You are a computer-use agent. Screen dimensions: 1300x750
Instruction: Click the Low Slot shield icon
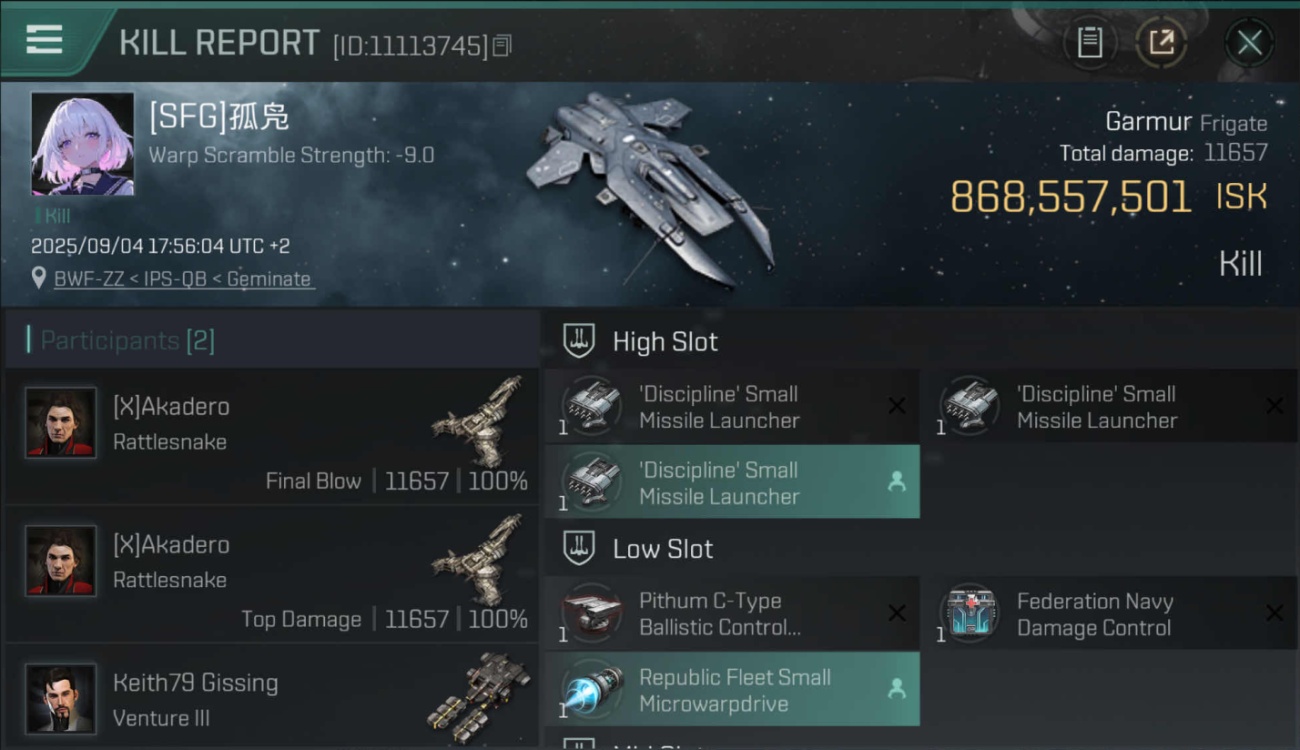click(x=579, y=548)
